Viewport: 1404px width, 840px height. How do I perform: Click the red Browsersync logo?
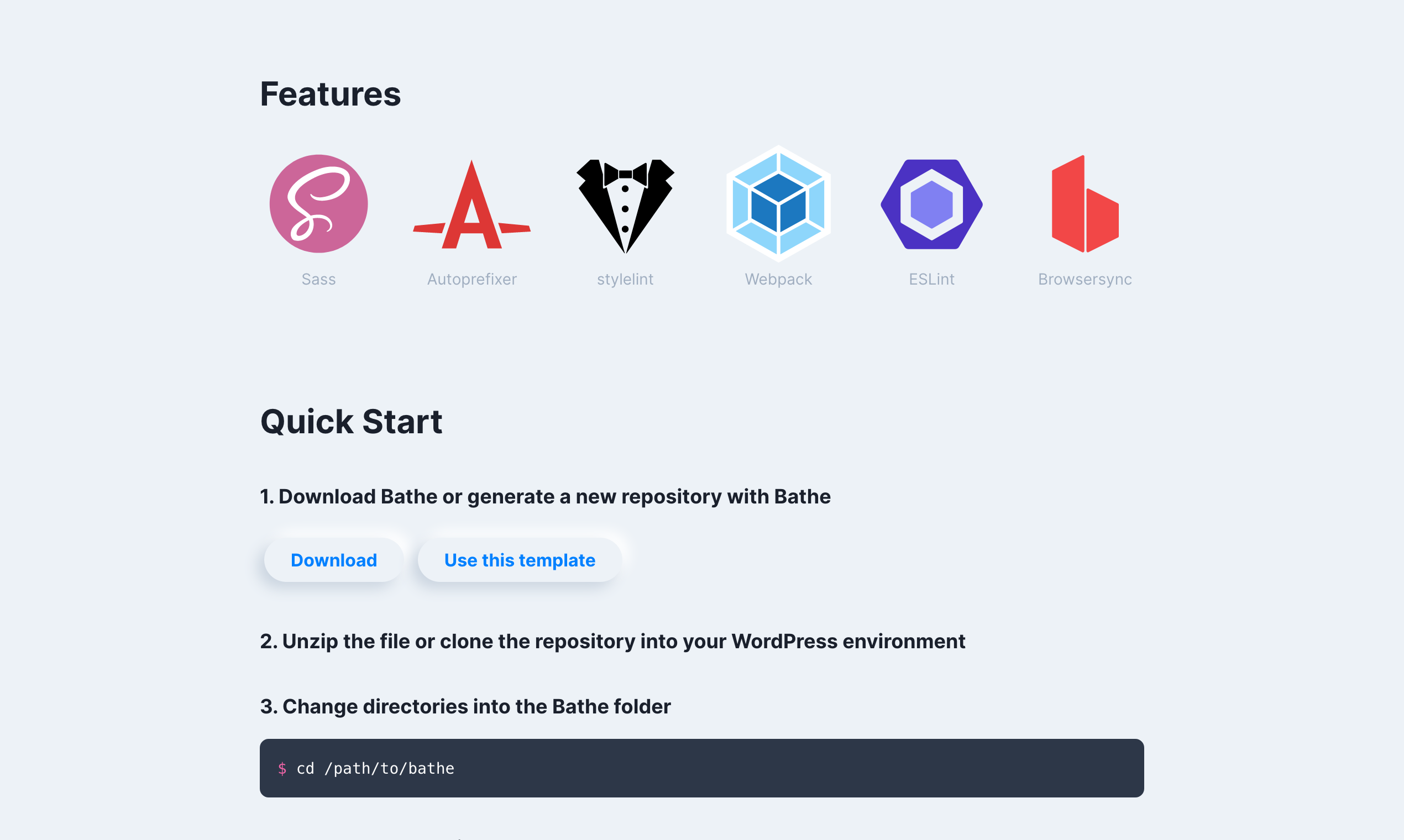pyautogui.click(x=1084, y=205)
